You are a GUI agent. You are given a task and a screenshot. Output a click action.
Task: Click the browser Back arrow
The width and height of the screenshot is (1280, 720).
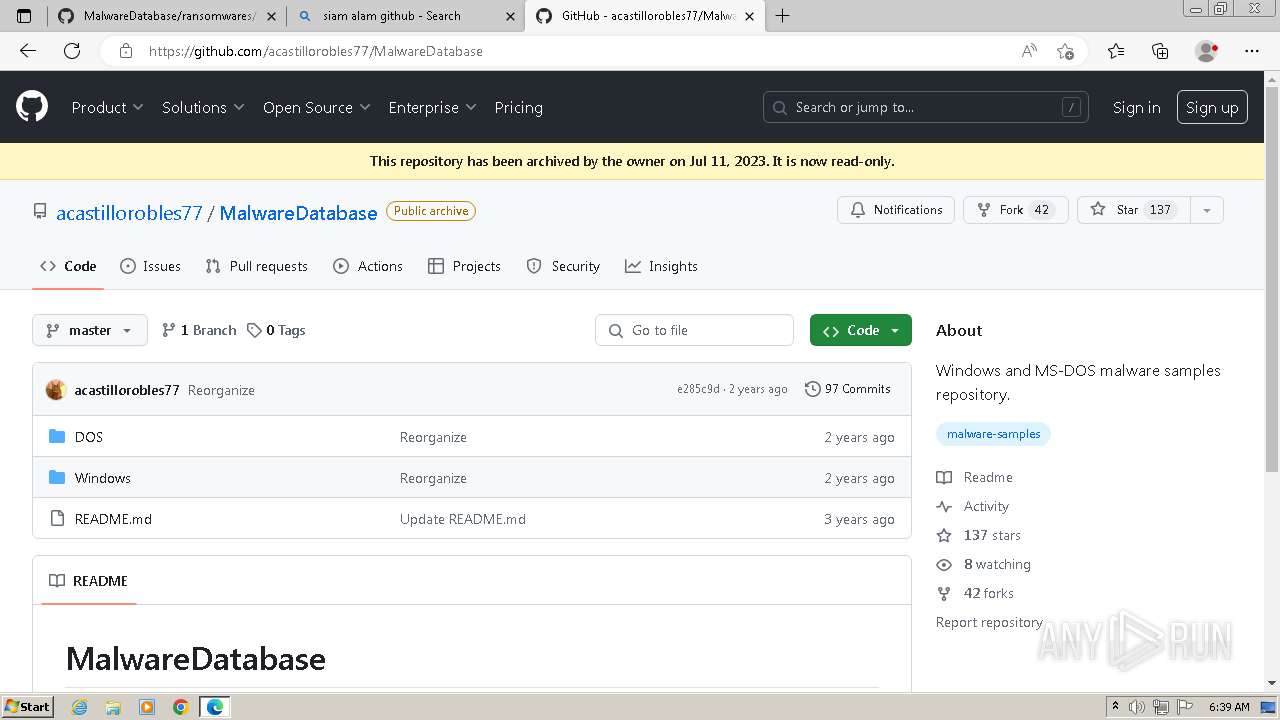tap(28, 51)
